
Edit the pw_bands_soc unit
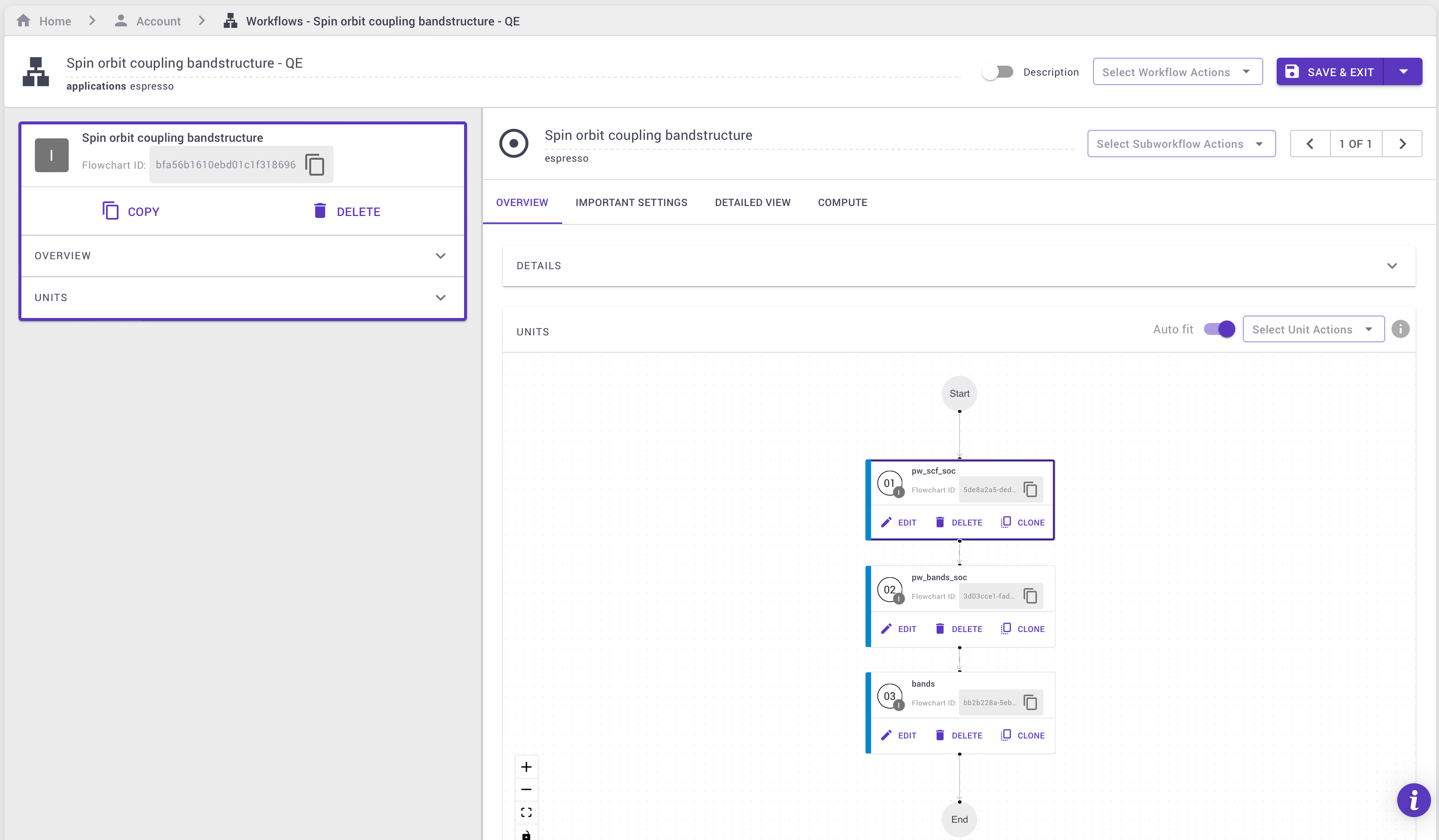point(899,630)
